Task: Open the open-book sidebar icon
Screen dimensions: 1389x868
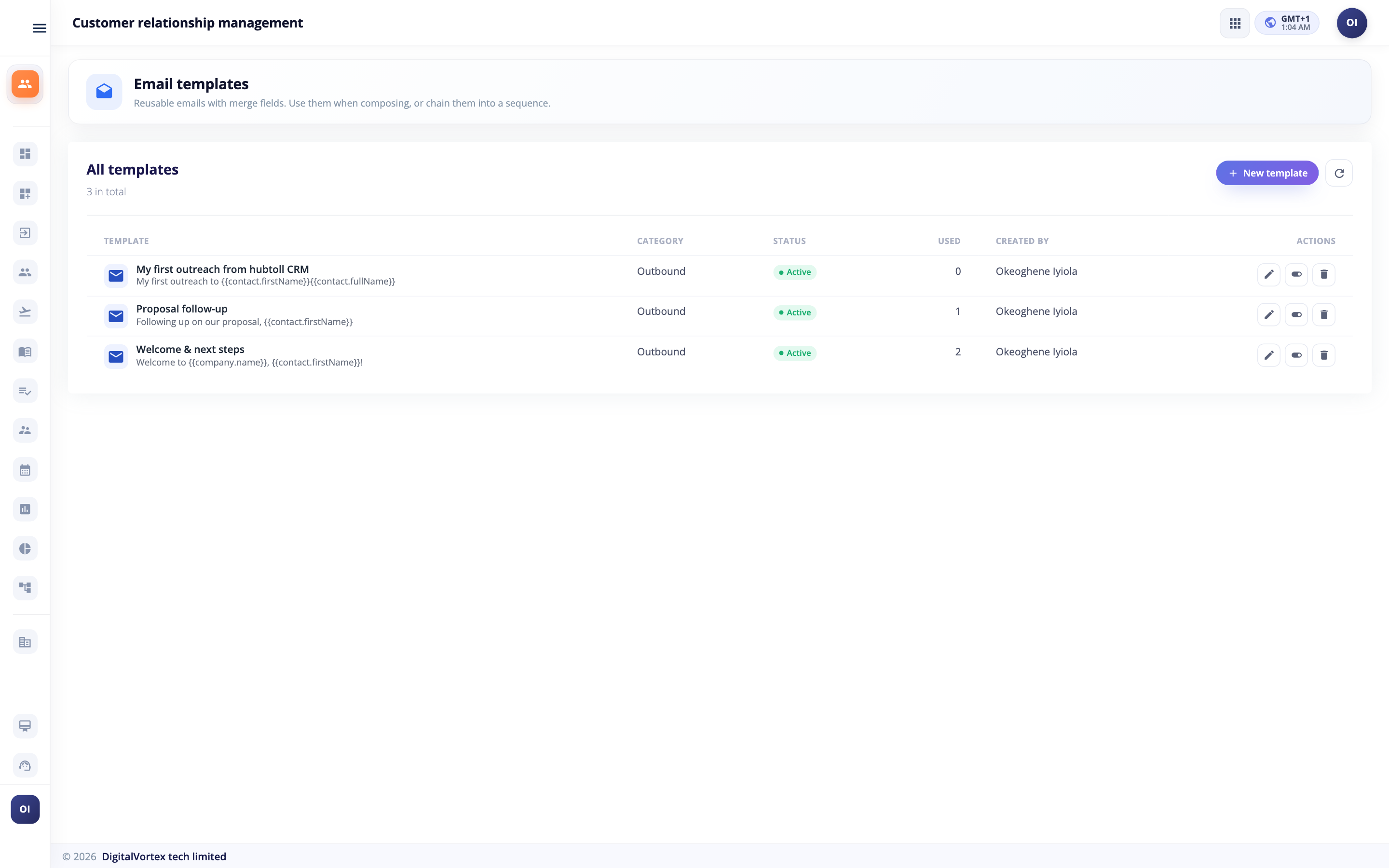Action: tap(25, 352)
